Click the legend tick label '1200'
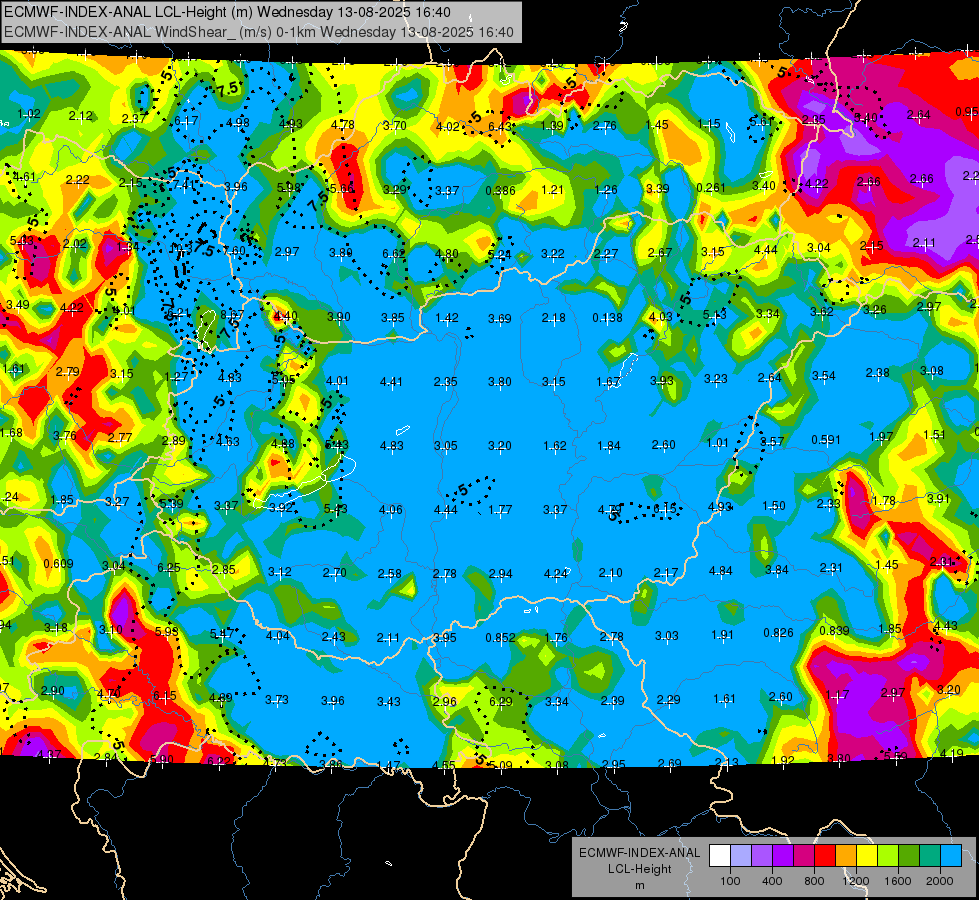Image resolution: width=979 pixels, height=900 pixels. point(856,881)
